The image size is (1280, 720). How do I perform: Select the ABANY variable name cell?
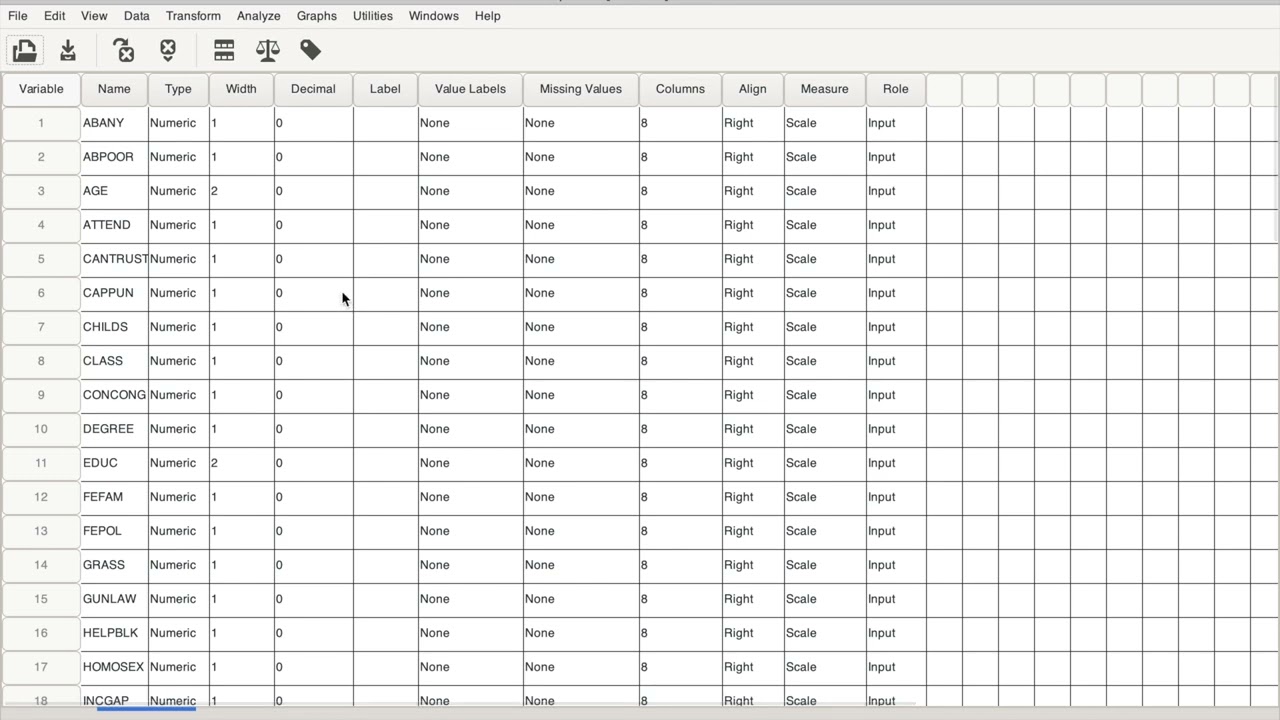tap(114, 123)
